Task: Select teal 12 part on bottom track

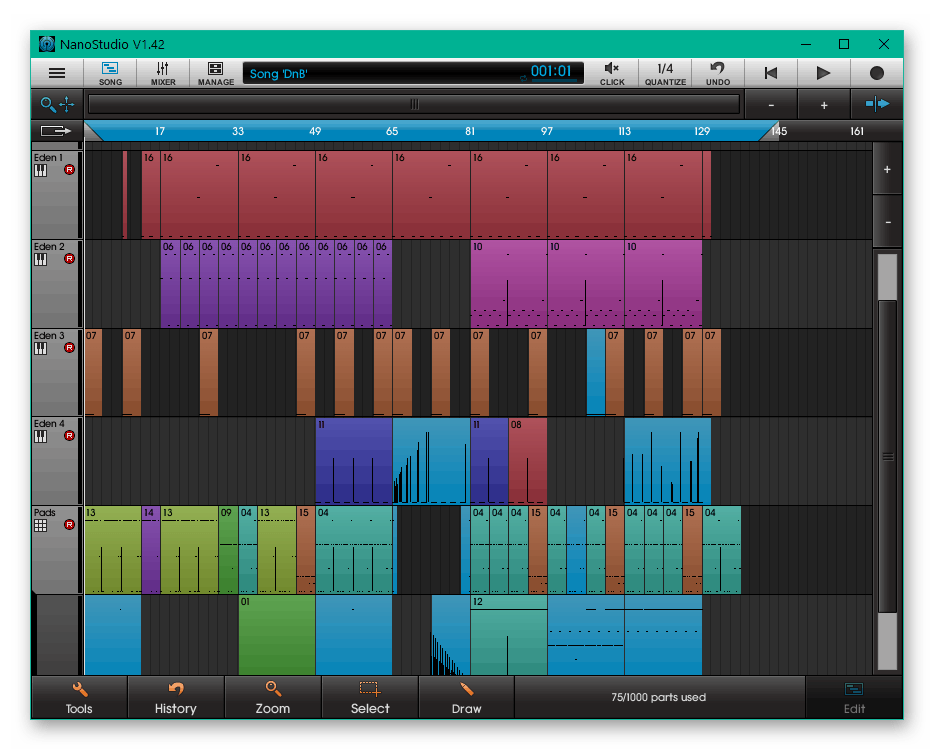Action: [x=509, y=635]
